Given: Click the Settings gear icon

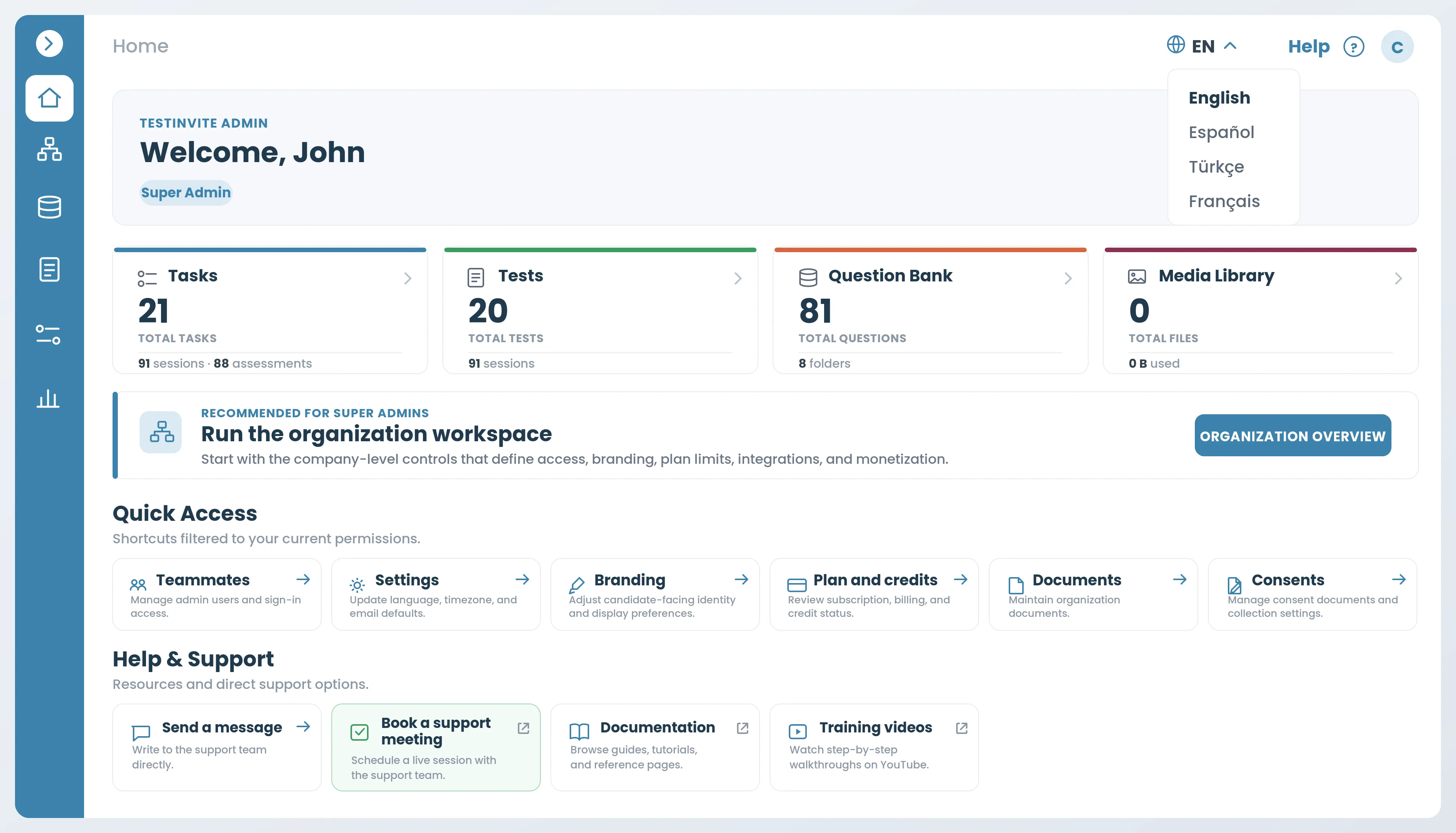Looking at the screenshot, I should pyautogui.click(x=357, y=585).
